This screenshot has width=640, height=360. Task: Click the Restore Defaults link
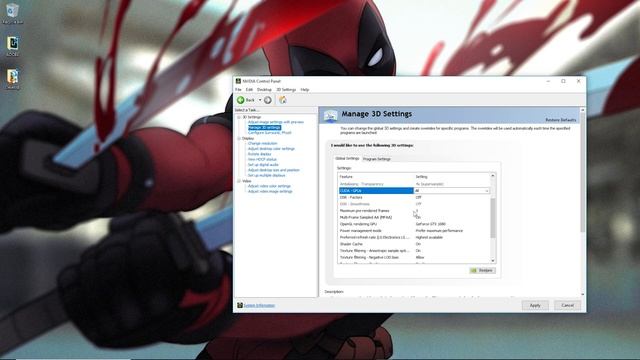[x=561, y=120]
